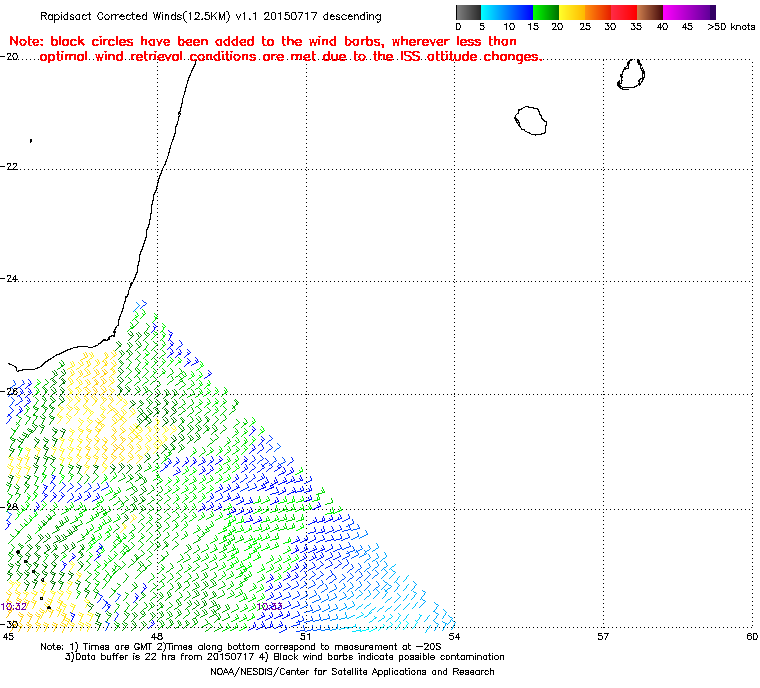Viewport: 760px width, 688px height.
Task: Click the '-26' latitude axis label
Action: click(x=9, y=391)
